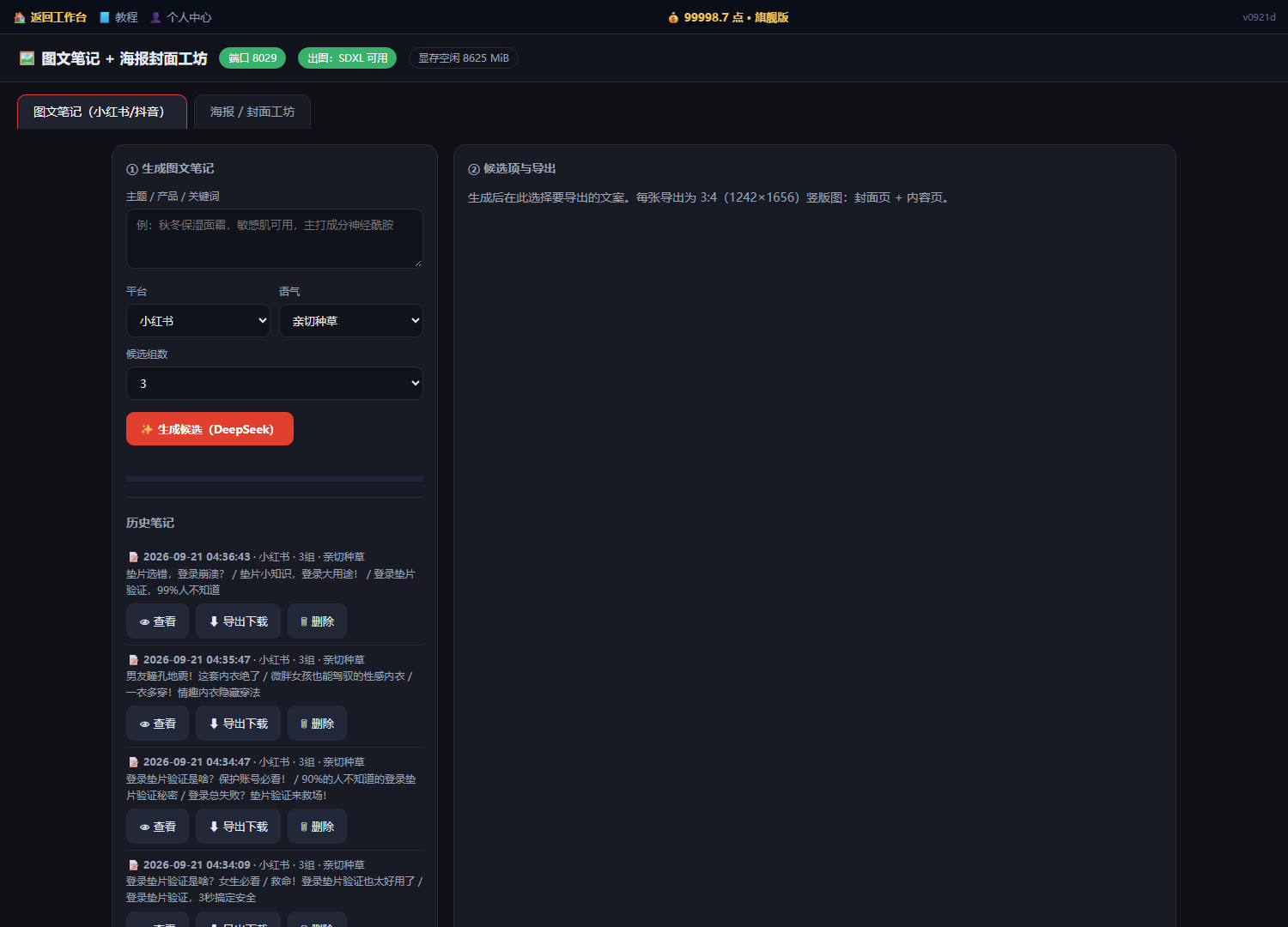Click the 端口 8029 badge
The height and width of the screenshot is (927, 1288).
252,58
